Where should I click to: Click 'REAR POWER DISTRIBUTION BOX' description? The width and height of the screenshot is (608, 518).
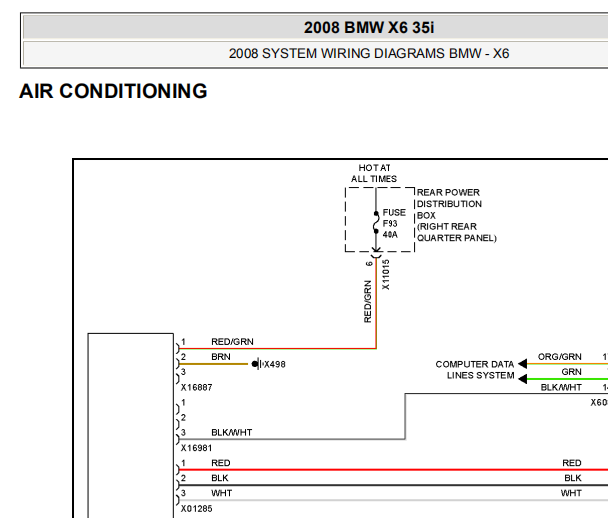point(456,215)
